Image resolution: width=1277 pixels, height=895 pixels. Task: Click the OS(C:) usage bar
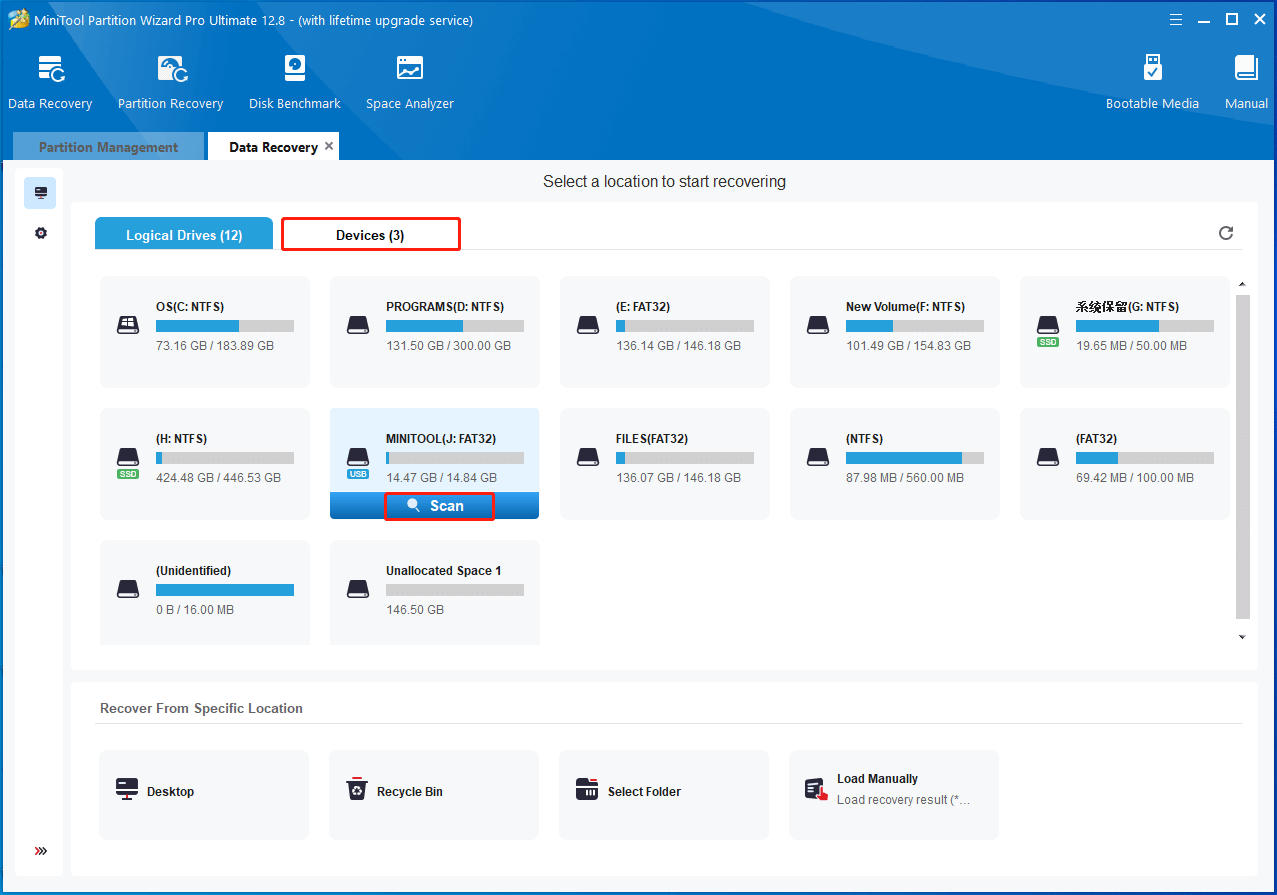pos(225,326)
